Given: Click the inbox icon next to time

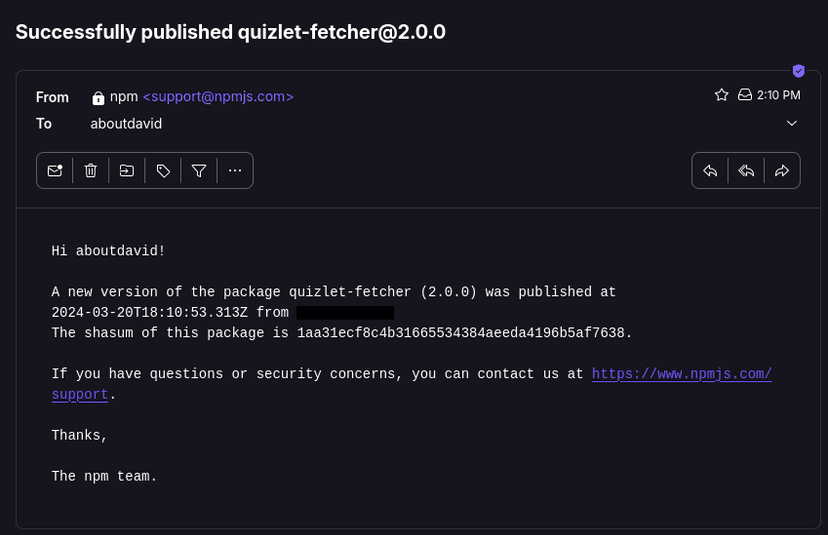Looking at the screenshot, I should pos(744,95).
